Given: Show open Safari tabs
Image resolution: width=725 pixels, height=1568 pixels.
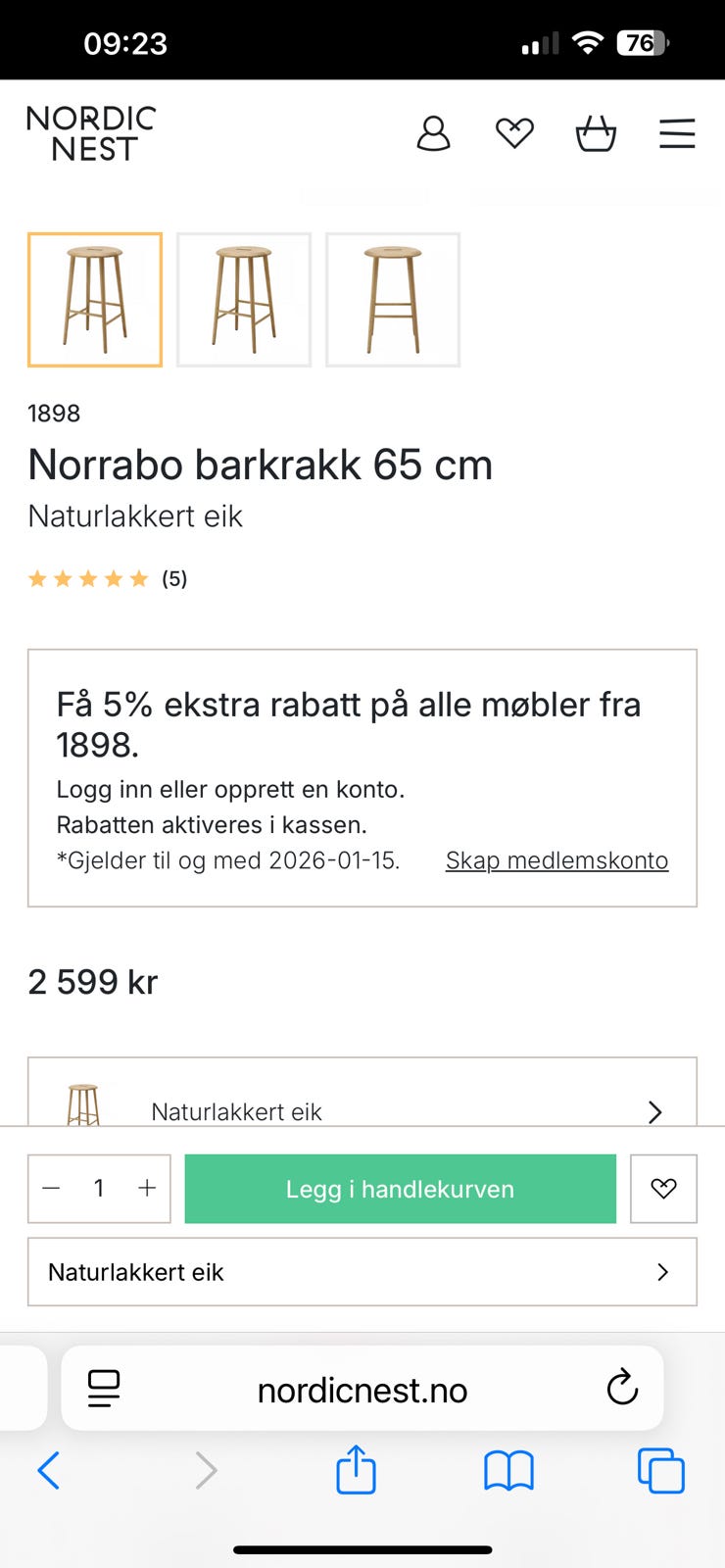Looking at the screenshot, I should click(661, 1470).
